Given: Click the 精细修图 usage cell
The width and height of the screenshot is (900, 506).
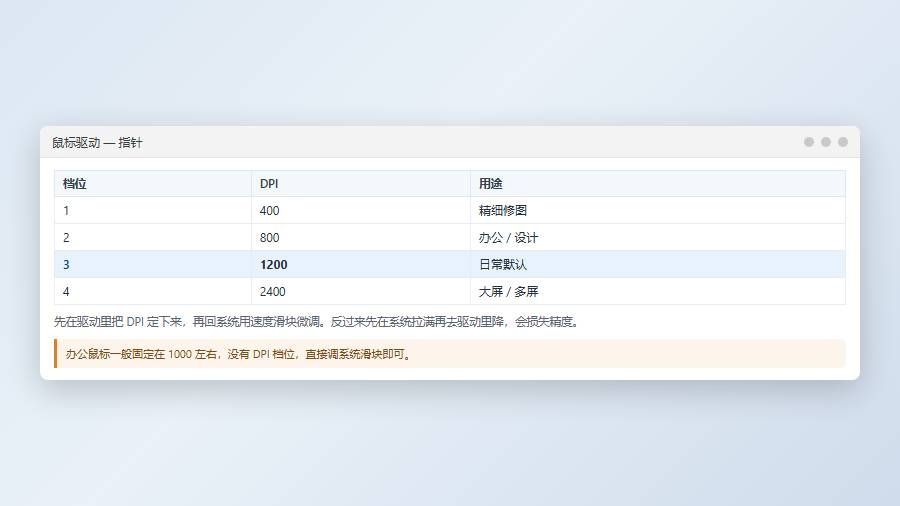Looking at the screenshot, I should tap(658, 211).
